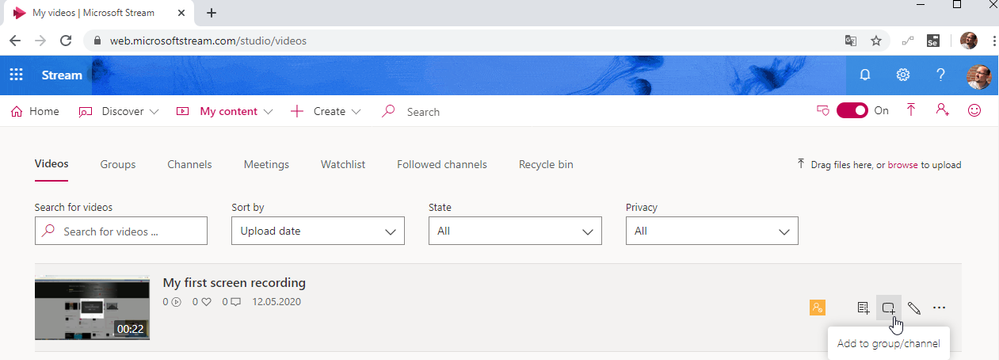Viewport: 999px width, 360px height.
Task: Expand the Create menu
Action: tap(326, 112)
